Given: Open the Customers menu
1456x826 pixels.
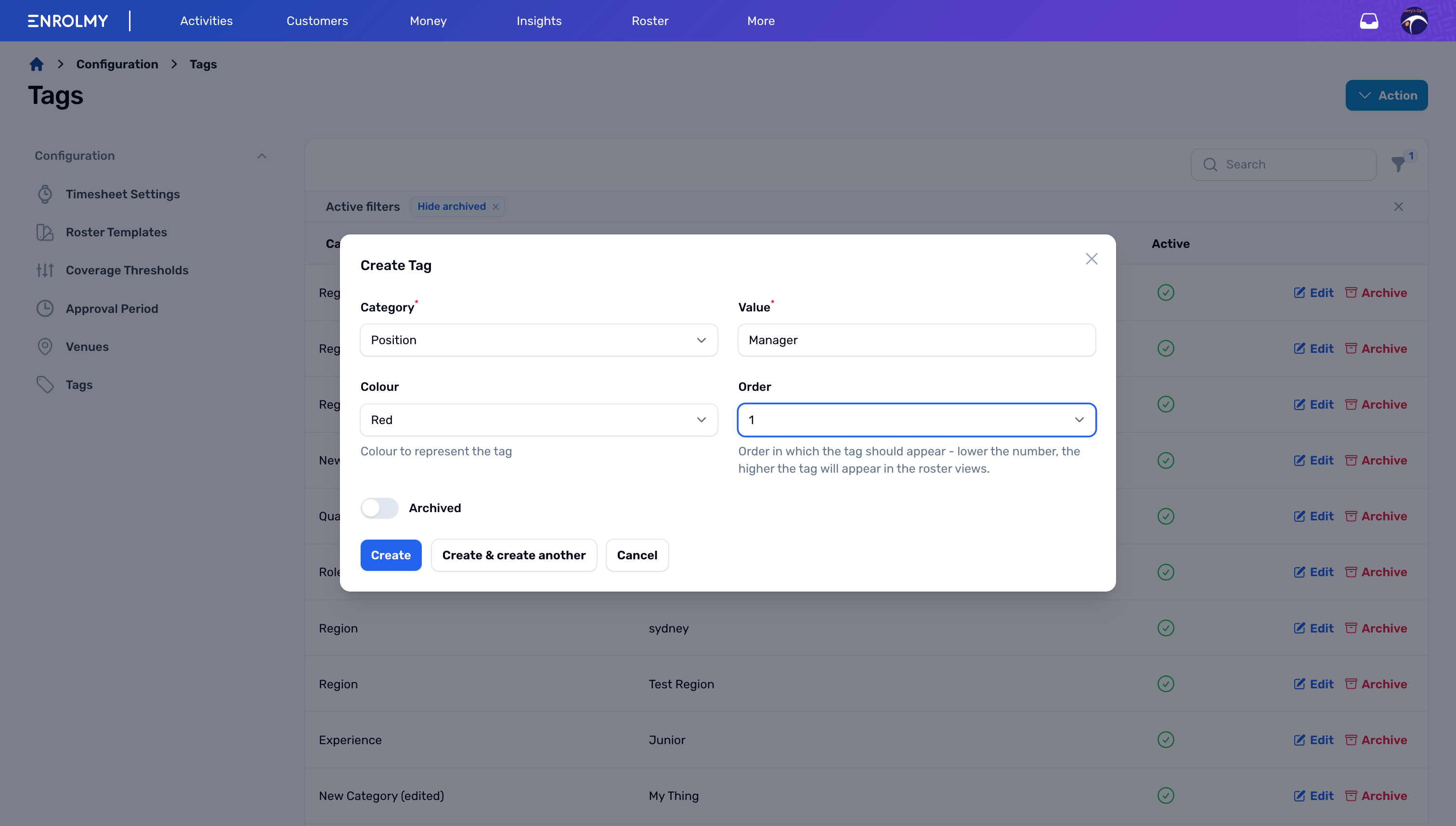Looking at the screenshot, I should (x=317, y=21).
